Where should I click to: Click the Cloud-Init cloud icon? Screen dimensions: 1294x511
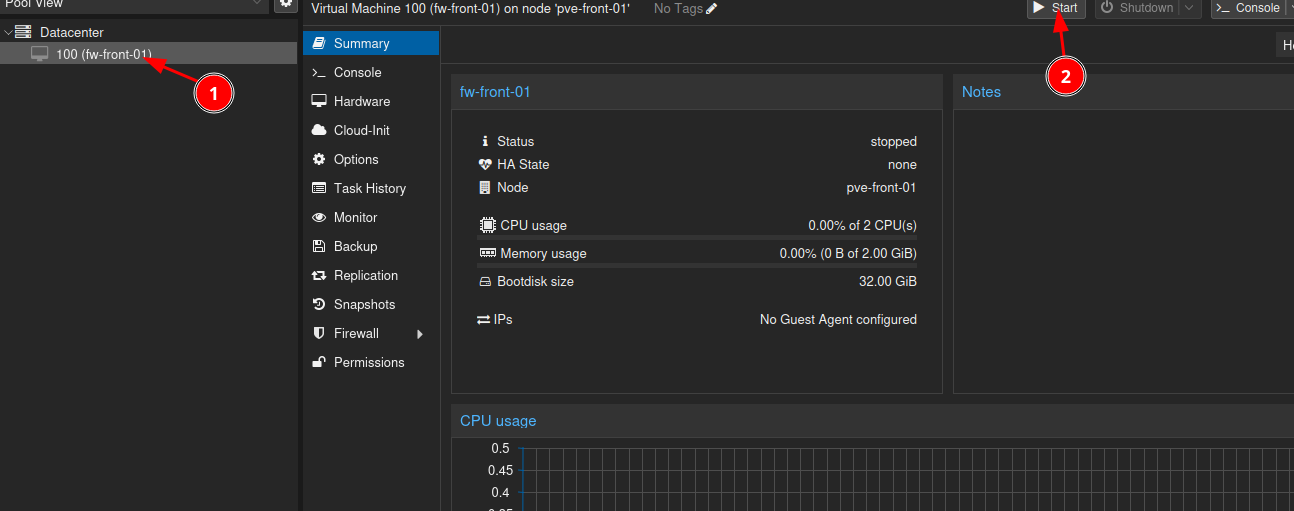[319, 130]
